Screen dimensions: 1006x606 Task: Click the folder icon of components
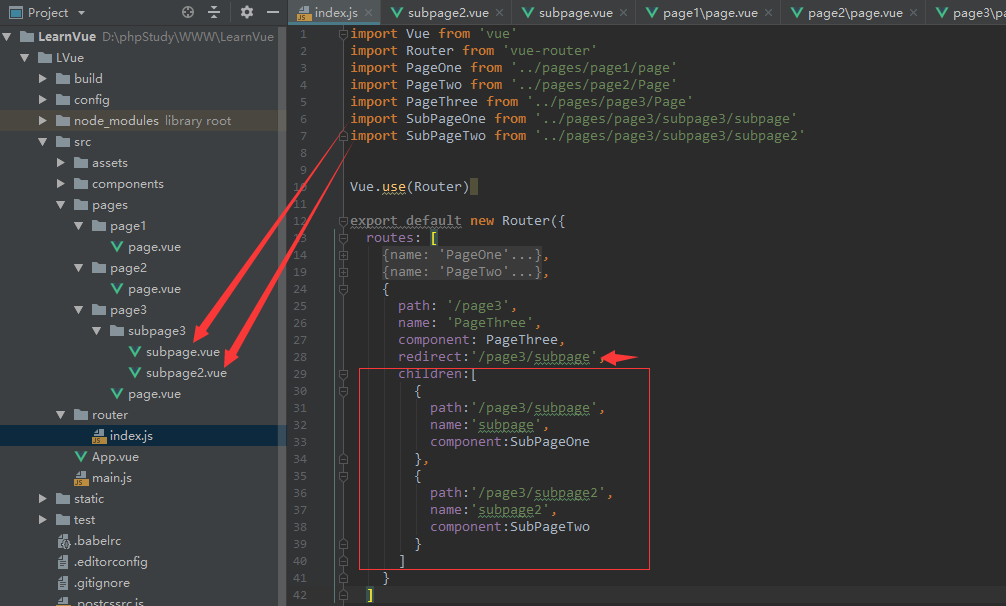tap(81, 184)
